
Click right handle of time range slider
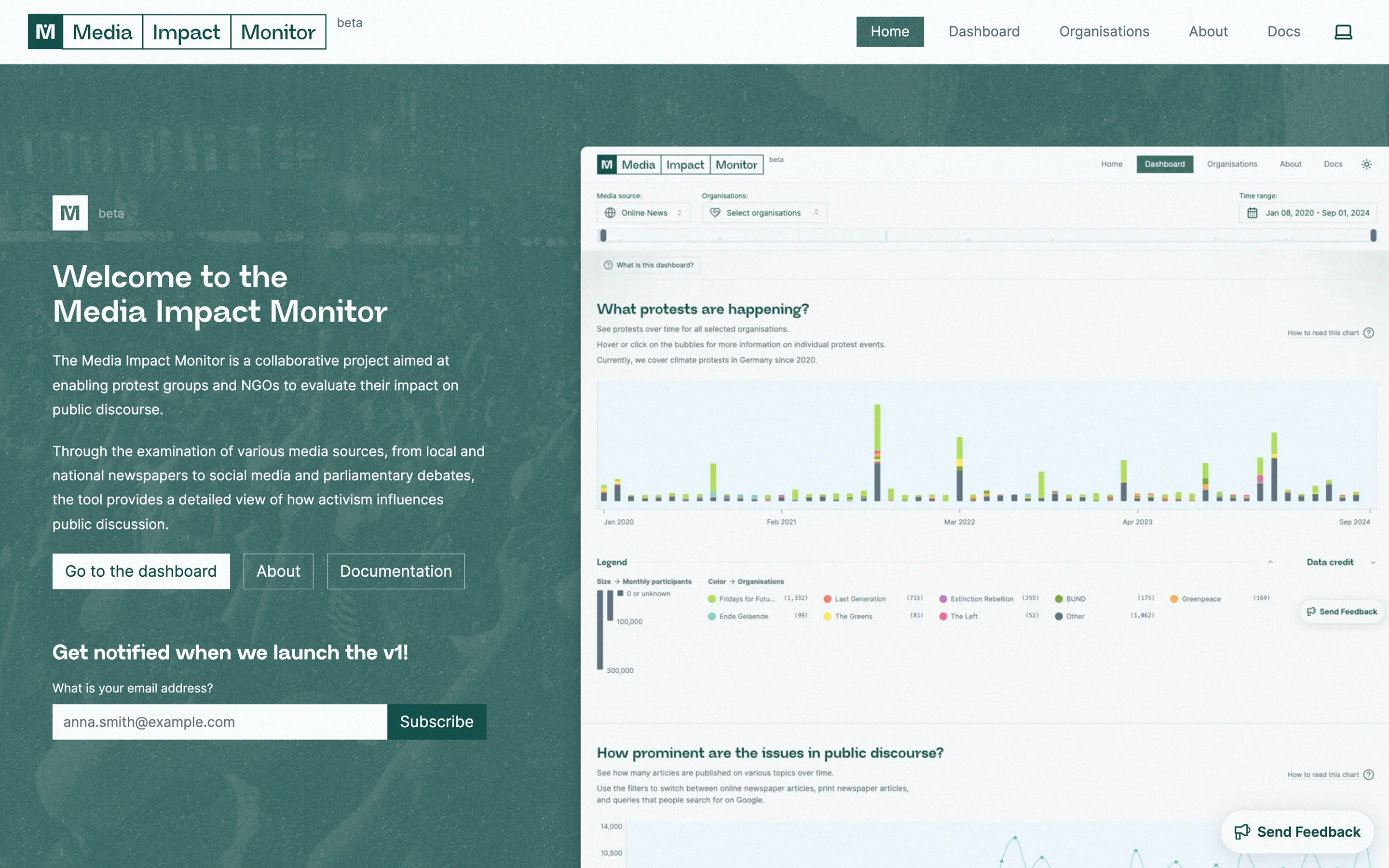1374,235
